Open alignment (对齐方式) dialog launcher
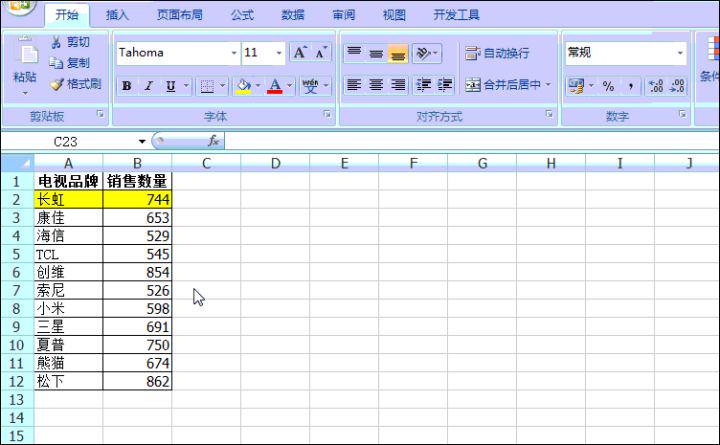 click(549, 114)
